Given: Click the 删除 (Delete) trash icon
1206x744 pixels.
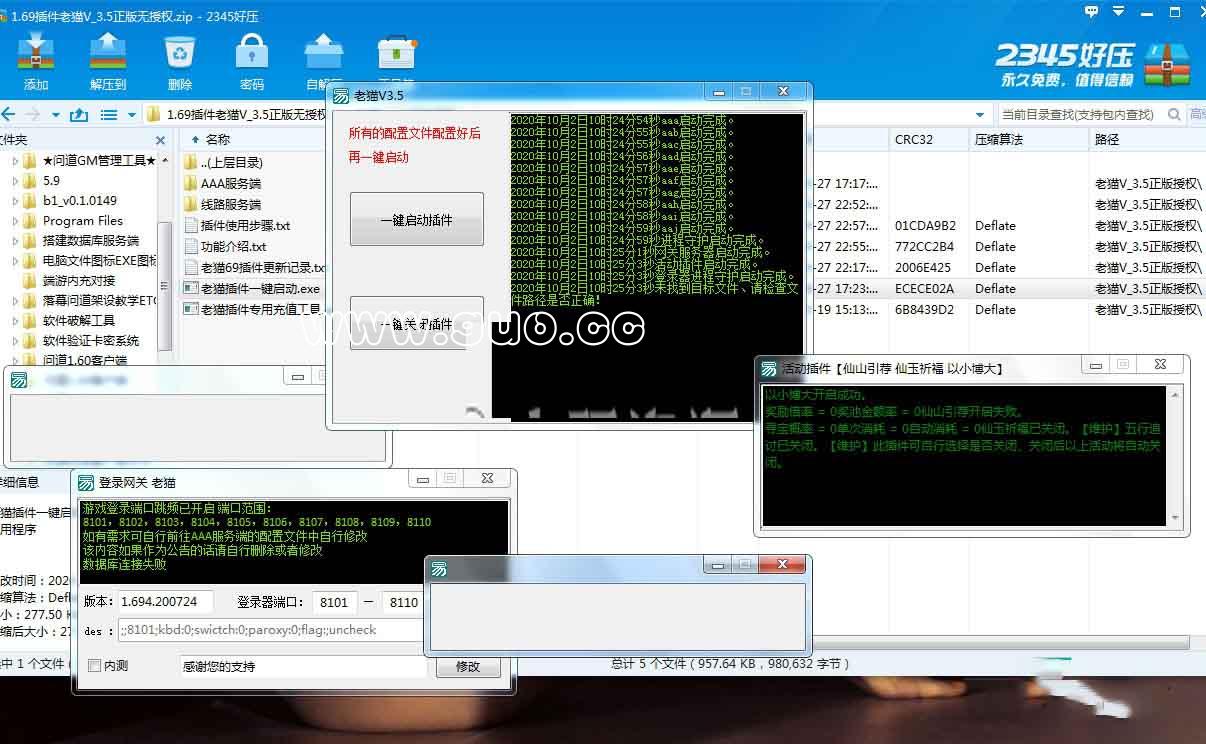Looking at the screenshot, I should pos(180,52).
